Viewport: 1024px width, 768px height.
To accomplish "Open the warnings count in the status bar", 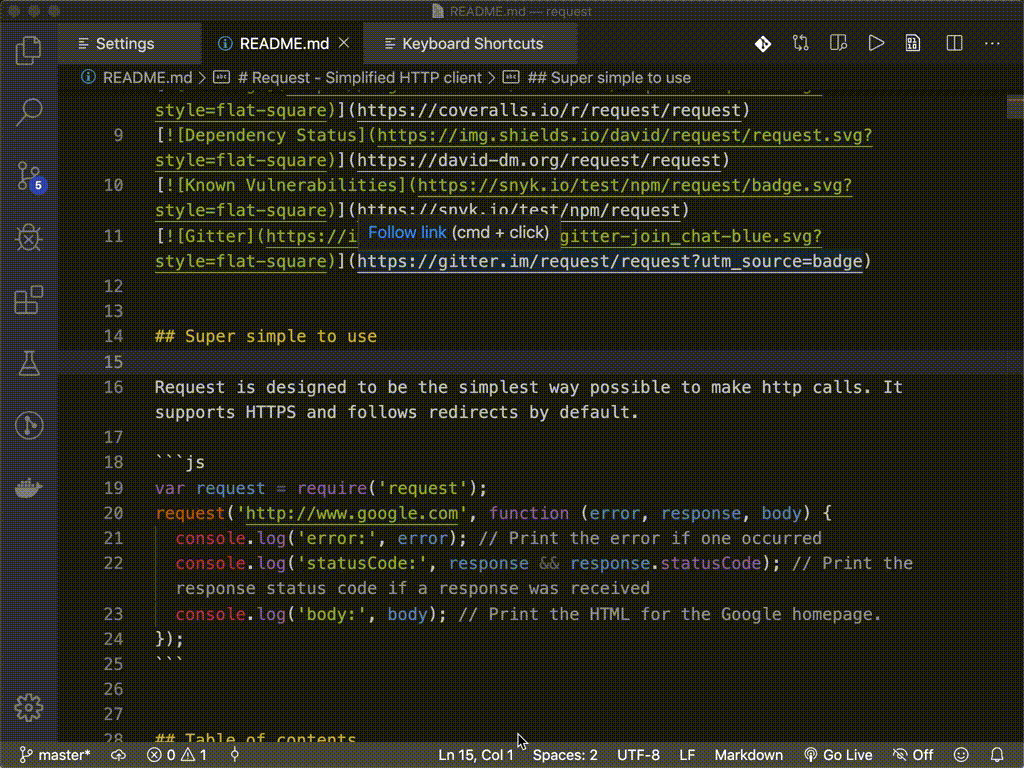I will click(194, 755).
